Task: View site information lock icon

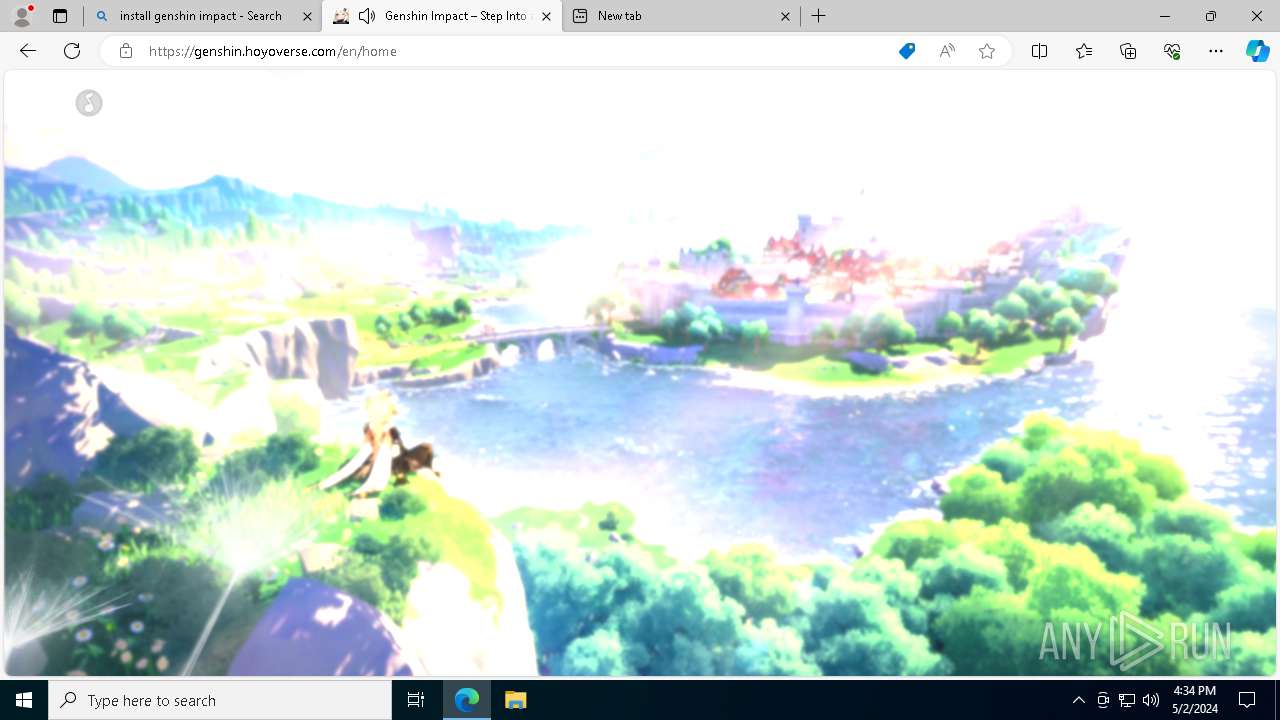Action: coord(126,51)
